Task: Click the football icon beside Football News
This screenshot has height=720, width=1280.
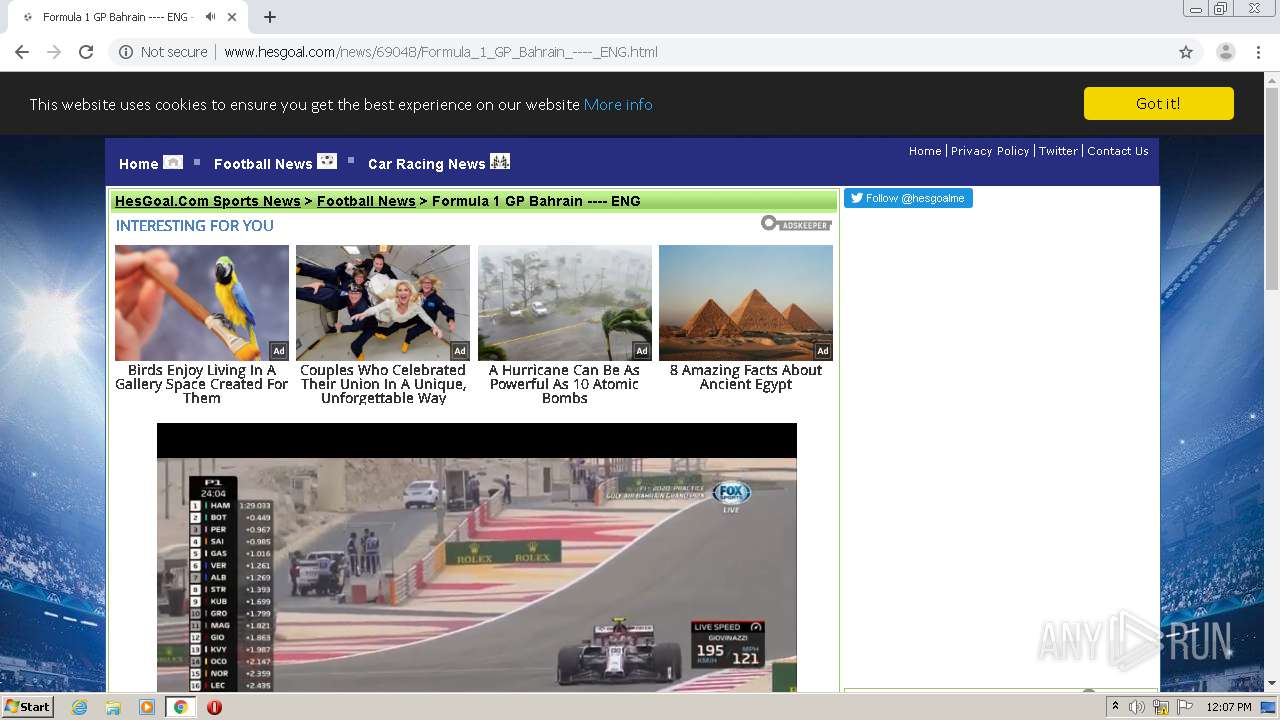Action: pyautogui.click(x=327, y=161)
